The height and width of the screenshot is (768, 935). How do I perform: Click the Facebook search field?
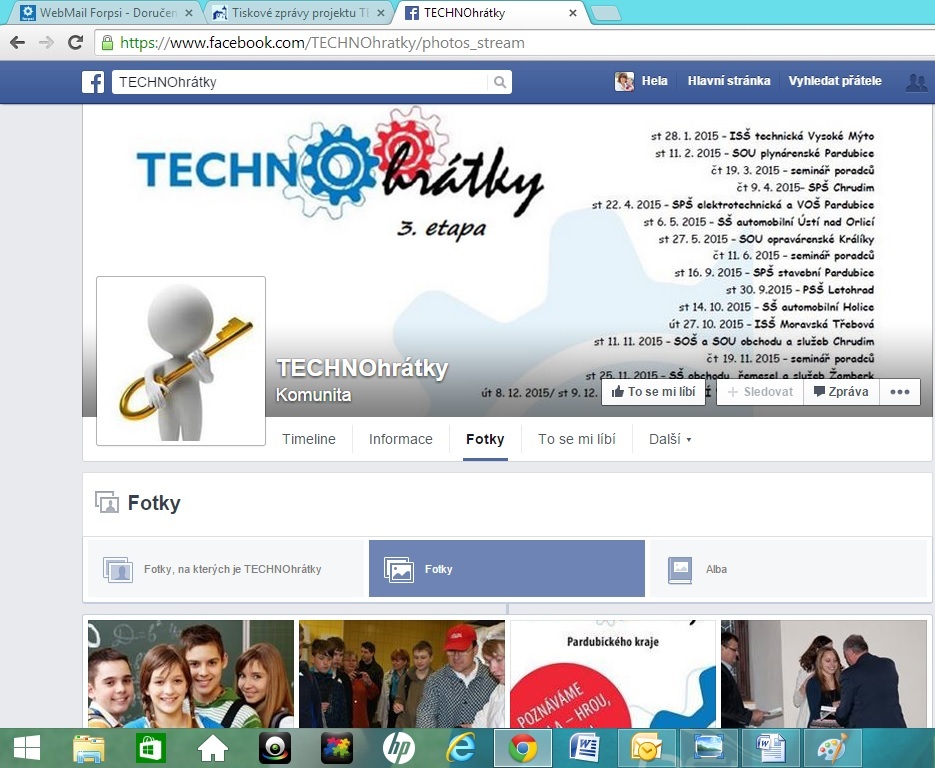click(300, 82)
